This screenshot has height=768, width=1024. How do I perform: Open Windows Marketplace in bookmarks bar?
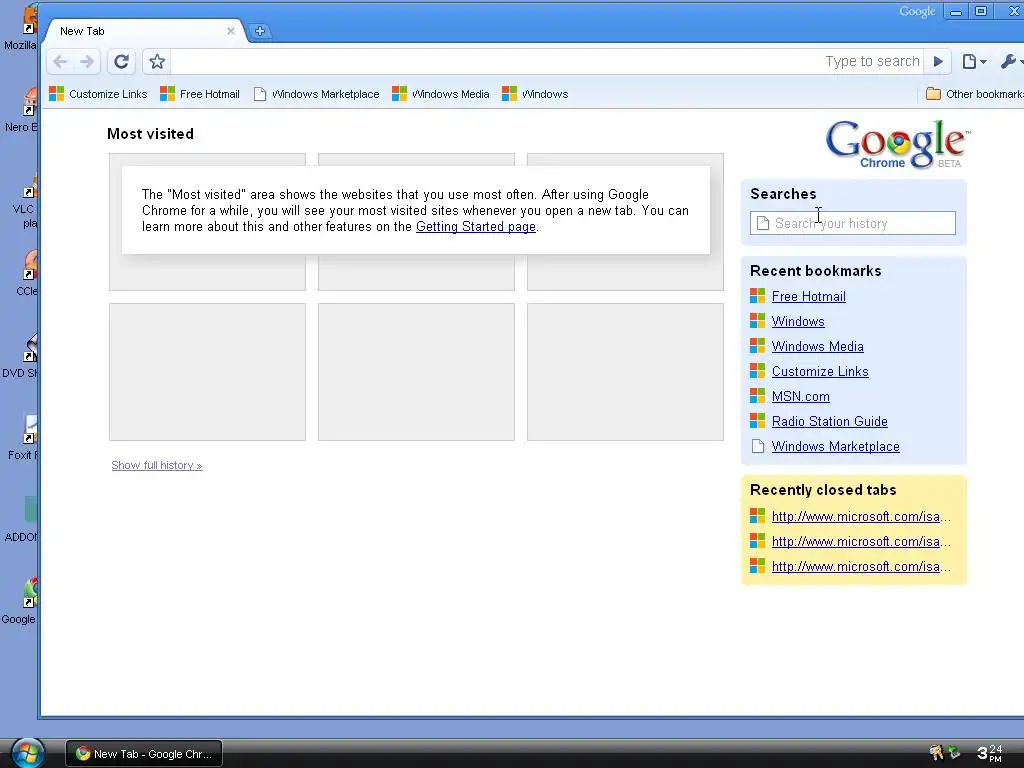(317, 94)
